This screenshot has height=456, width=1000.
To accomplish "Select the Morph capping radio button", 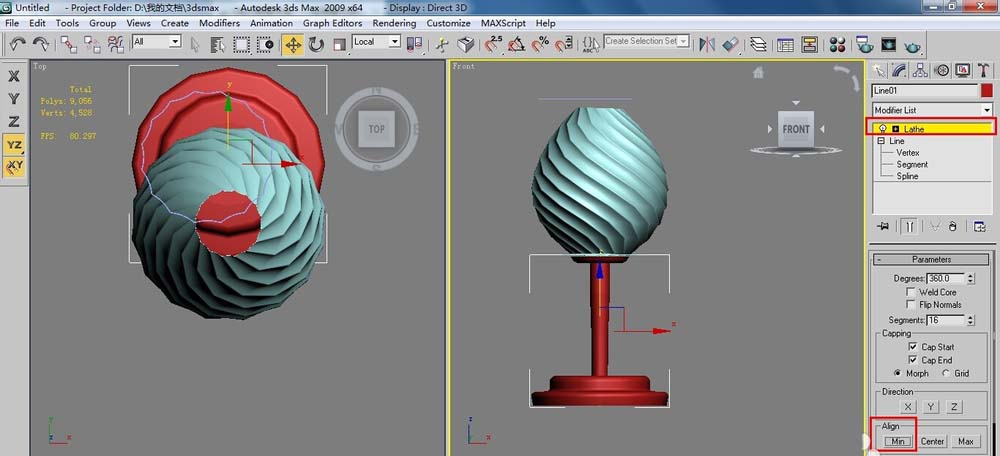I will tap(898, 373).
